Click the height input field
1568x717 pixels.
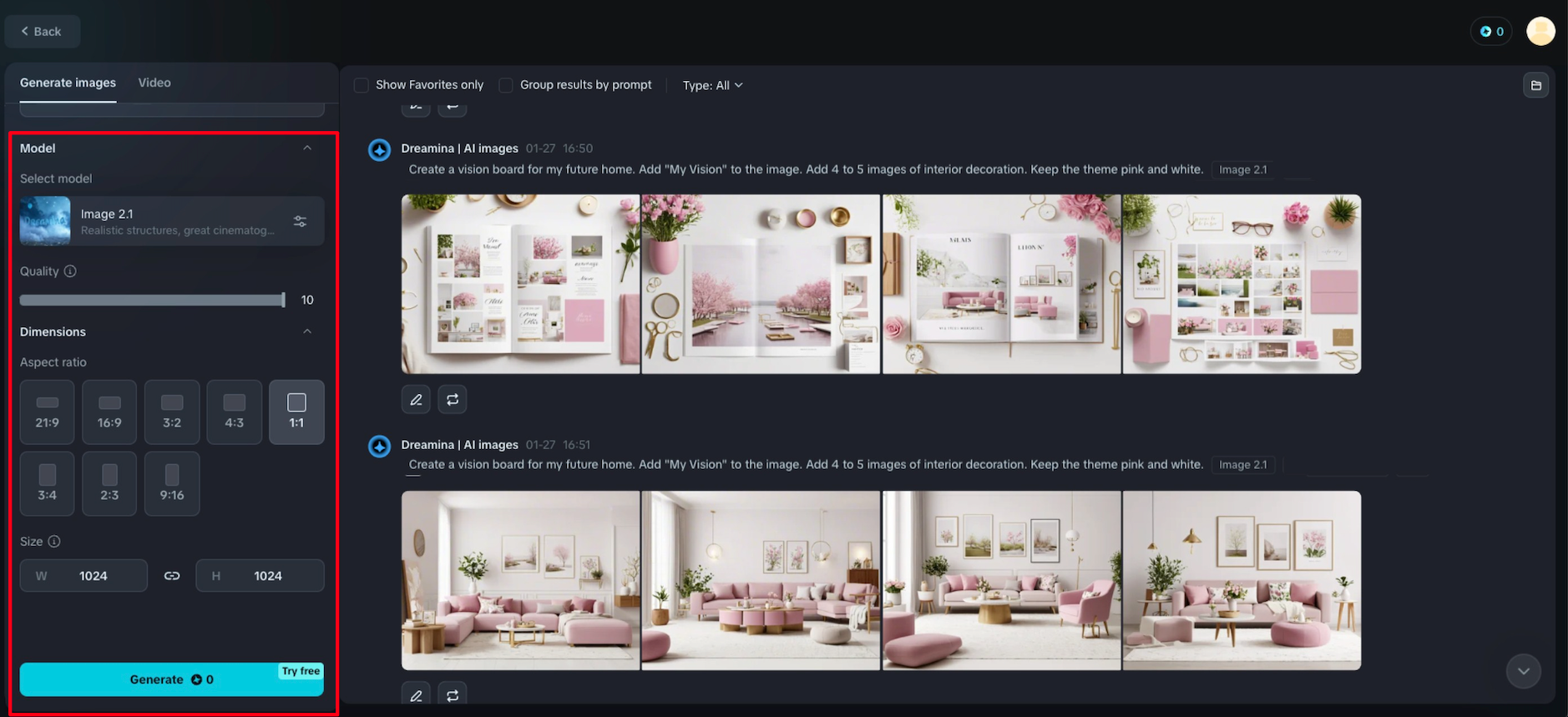coord(260,576)
